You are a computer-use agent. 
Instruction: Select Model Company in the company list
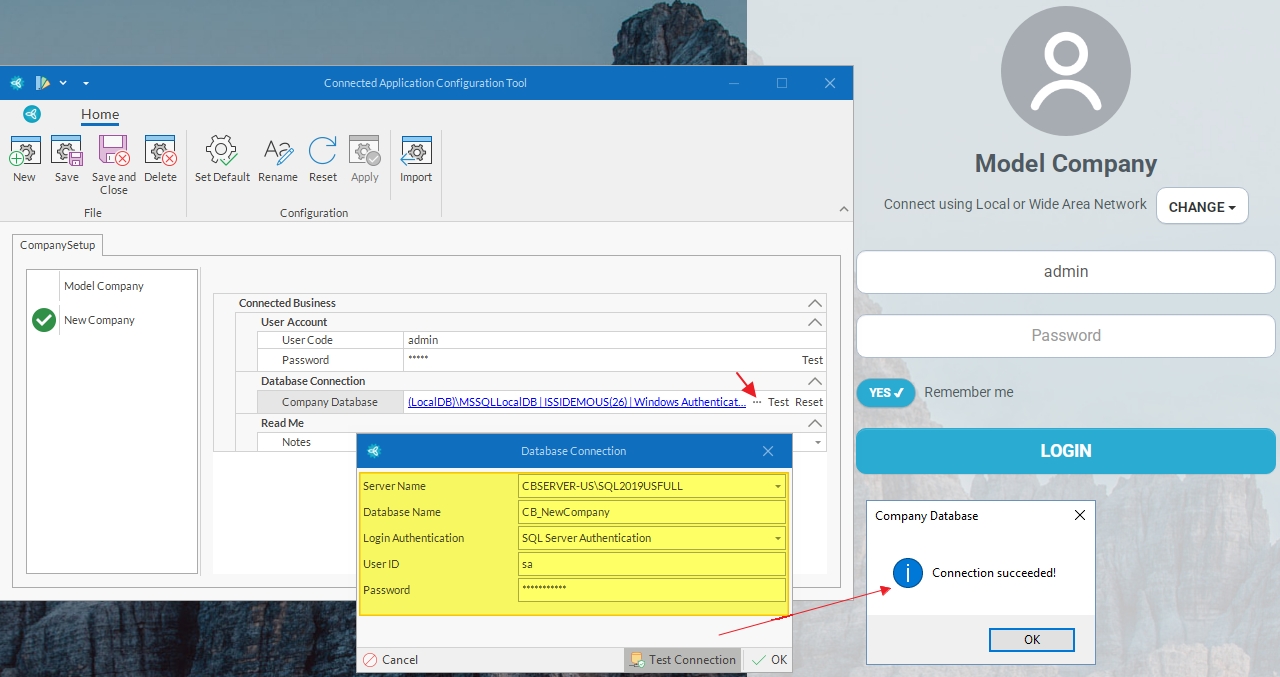pos(104,286)
